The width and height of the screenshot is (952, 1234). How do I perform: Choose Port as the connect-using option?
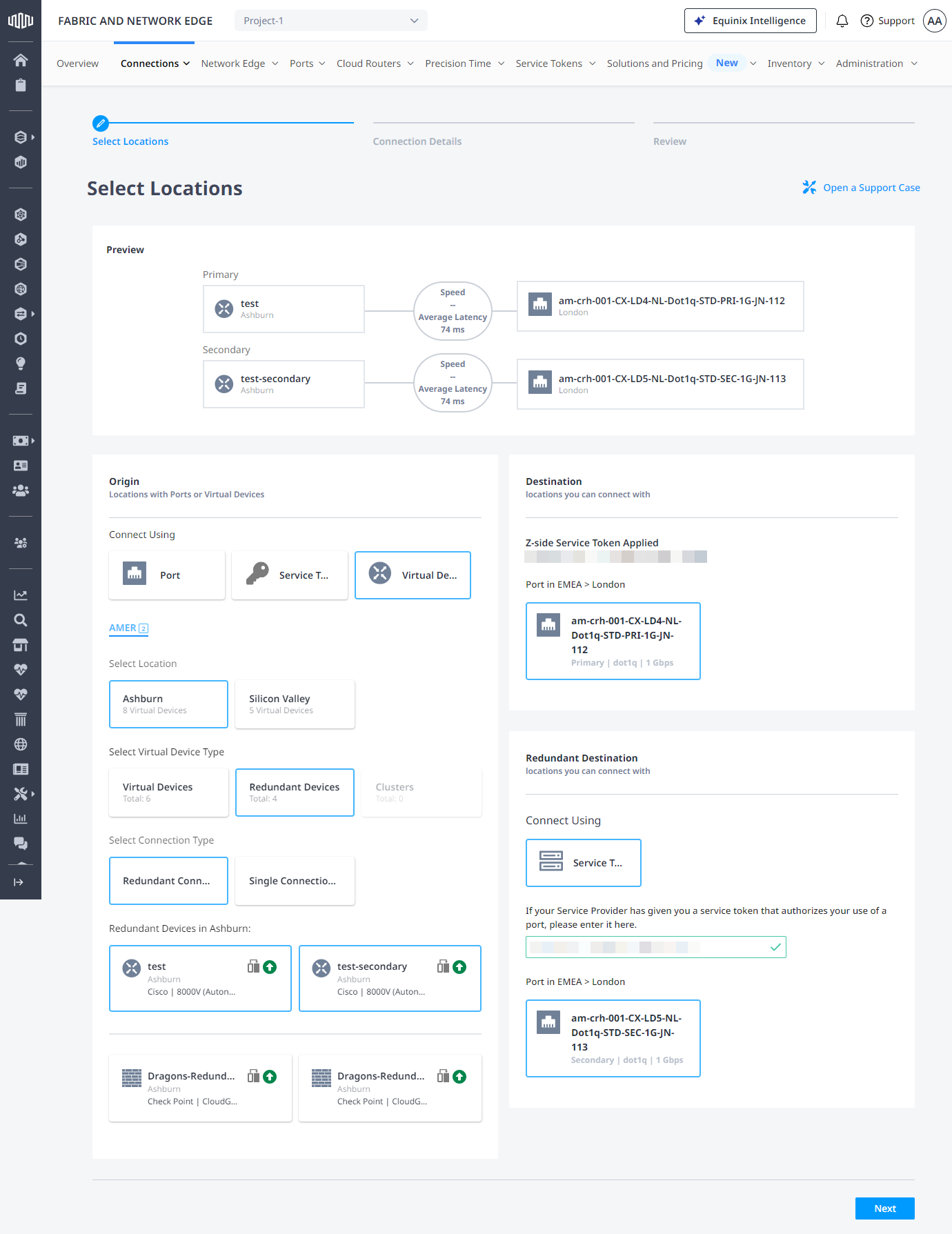click(167, 575)
